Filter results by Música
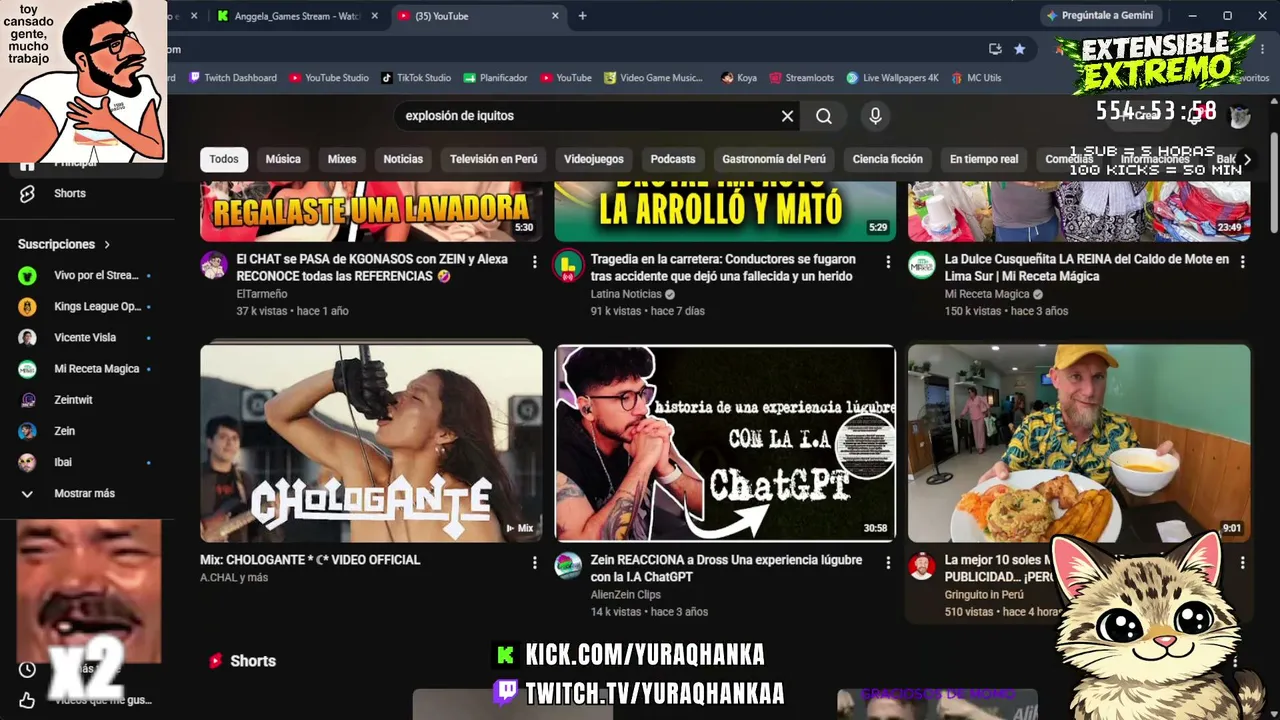The image size is (1280, 720). click(x=283, y=159)
